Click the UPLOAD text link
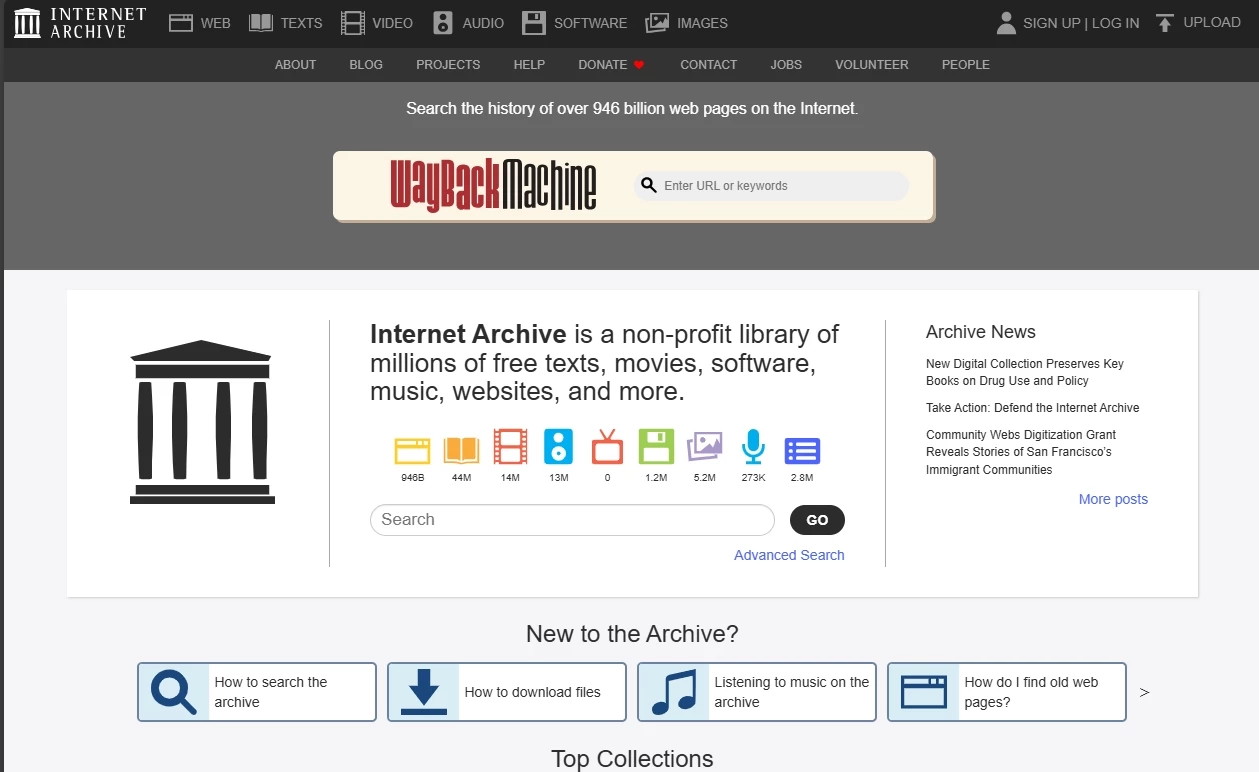The width and height of the screenshot is (1259, 772). click(1212, 22)
